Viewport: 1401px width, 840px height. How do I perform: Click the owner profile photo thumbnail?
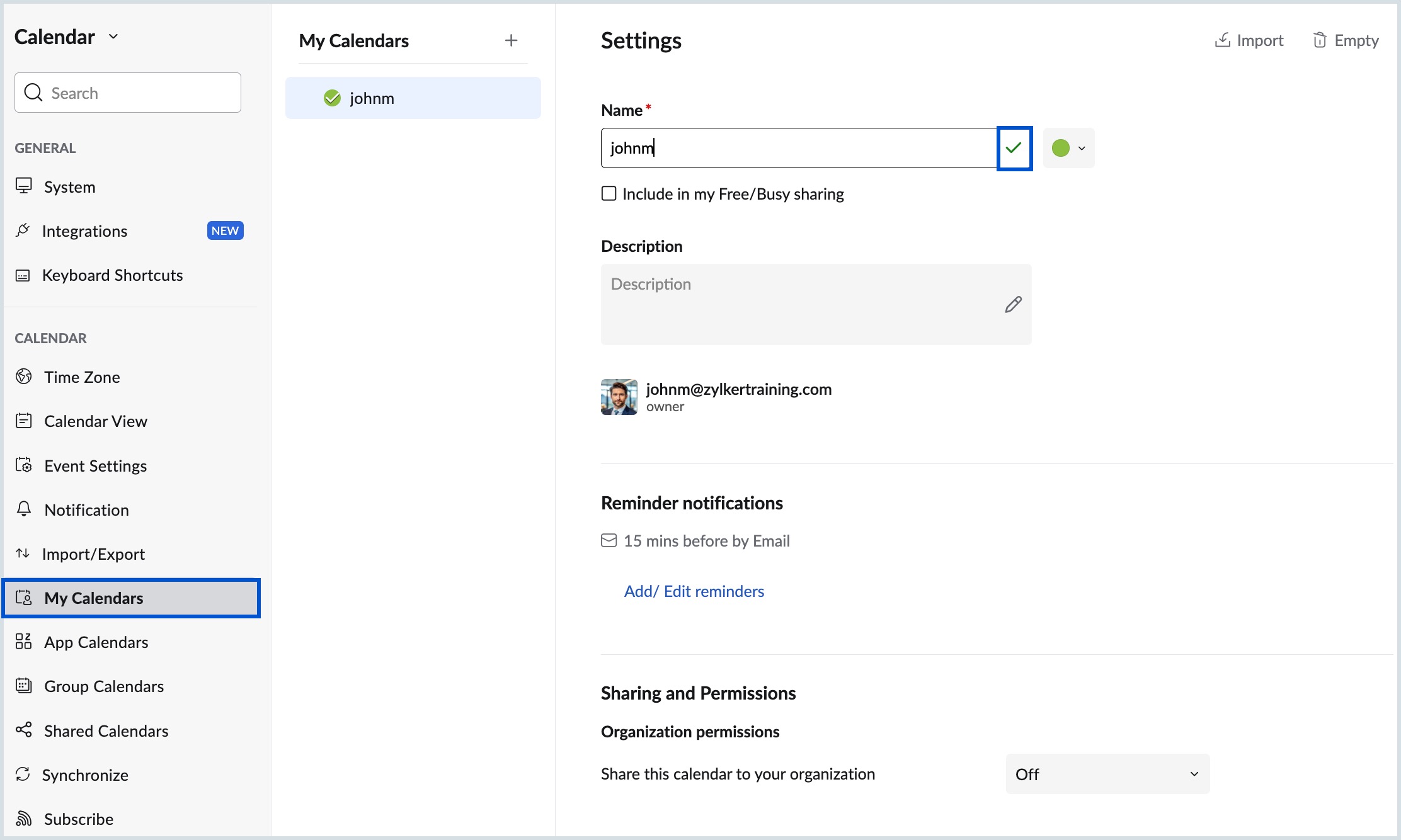point(619,397)
